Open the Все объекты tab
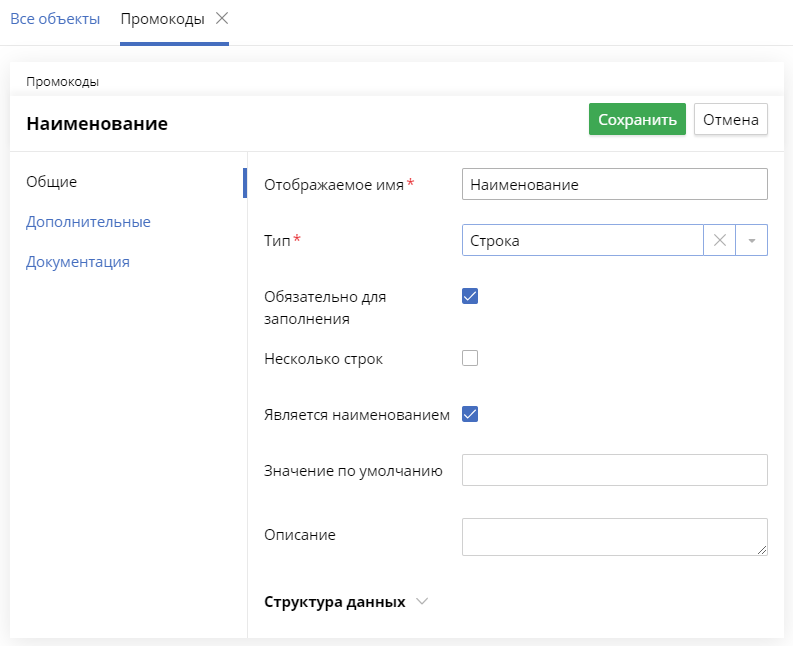The height and width of the screenshot is (646, 793). (x=55, y=19)
